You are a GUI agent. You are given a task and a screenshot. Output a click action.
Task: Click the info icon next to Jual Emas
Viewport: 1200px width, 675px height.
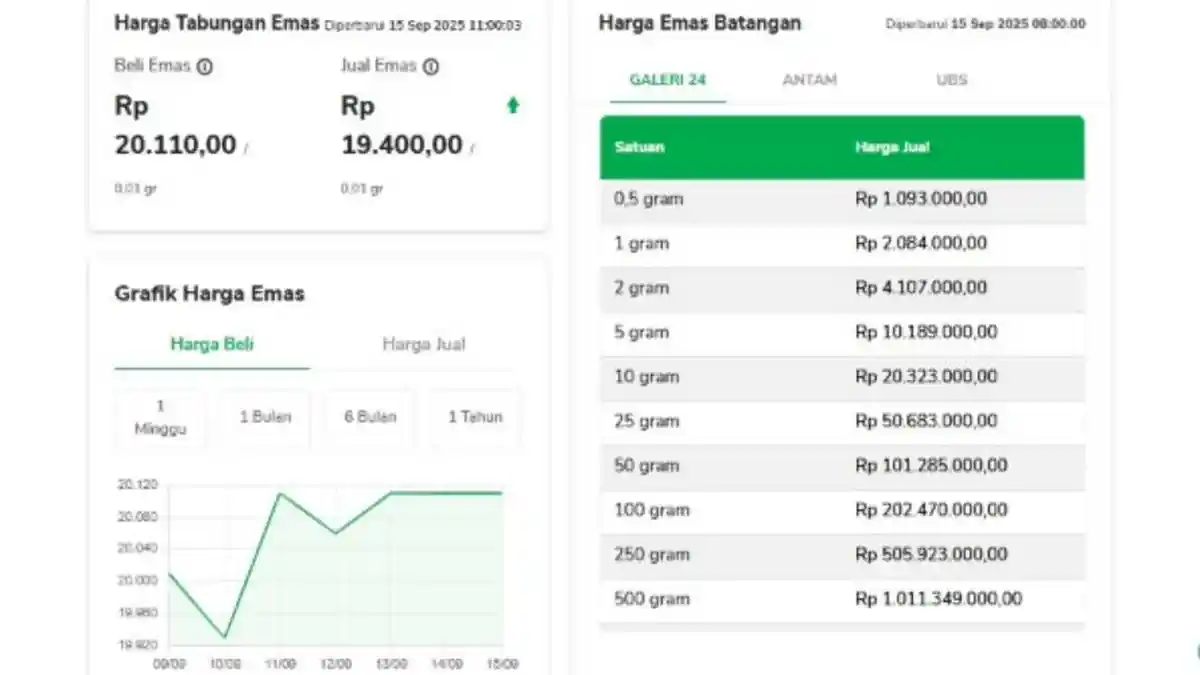tap(430, 67)
